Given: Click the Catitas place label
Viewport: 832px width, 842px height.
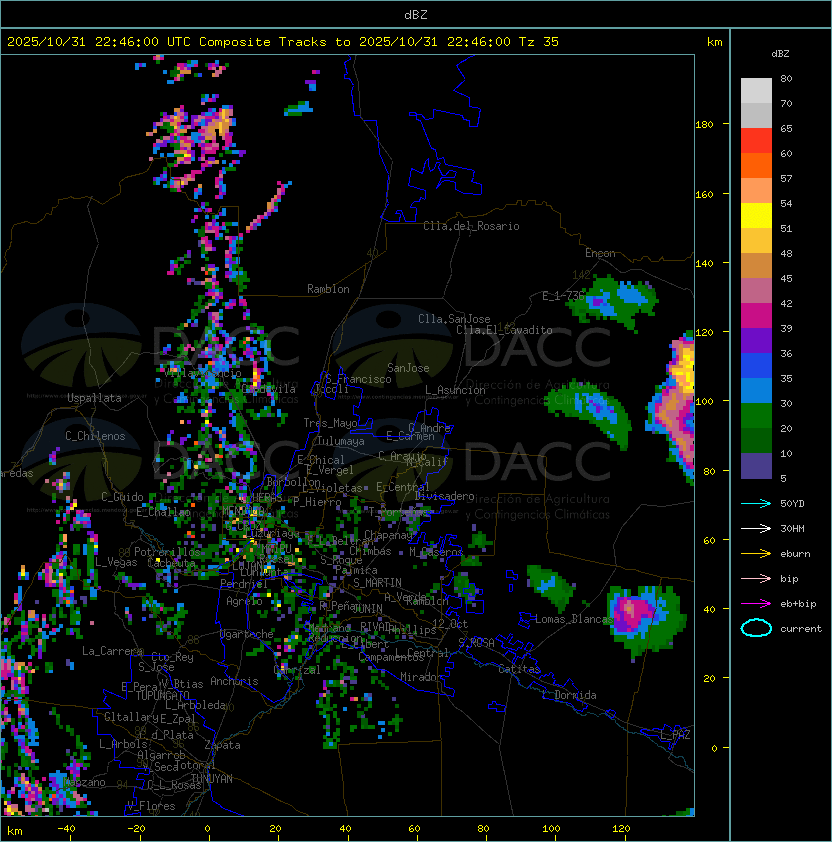Looking at the screenshot, I should [x=519, y=669].
